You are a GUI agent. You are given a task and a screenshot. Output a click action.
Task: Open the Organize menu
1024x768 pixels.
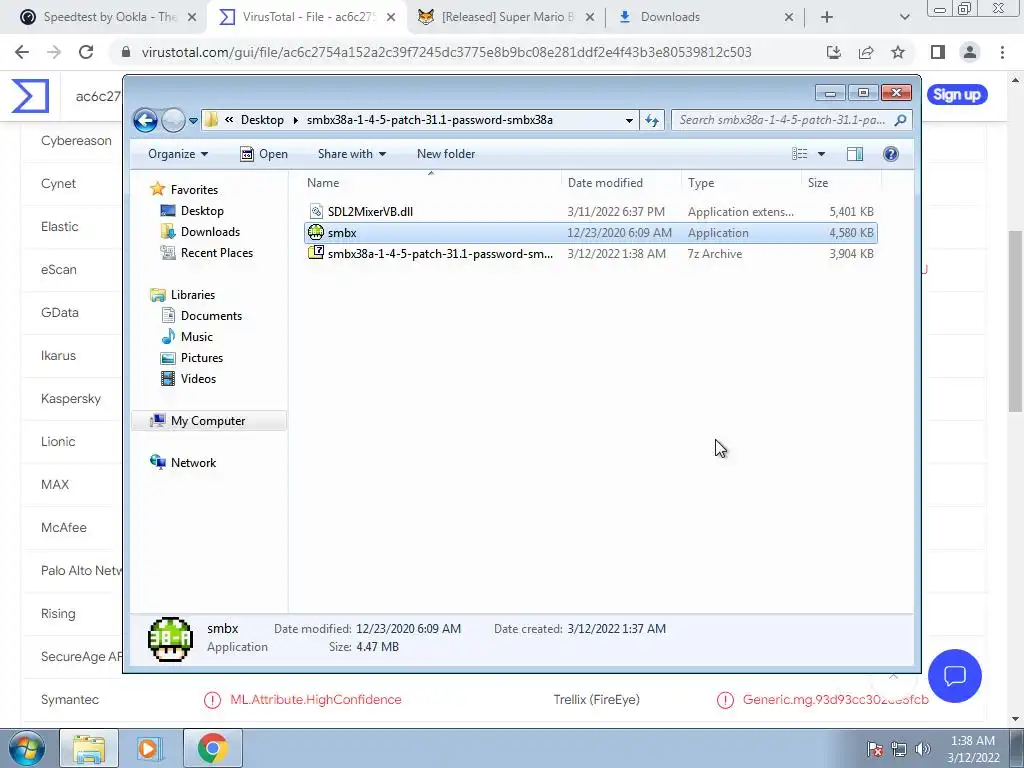[178, 154]
